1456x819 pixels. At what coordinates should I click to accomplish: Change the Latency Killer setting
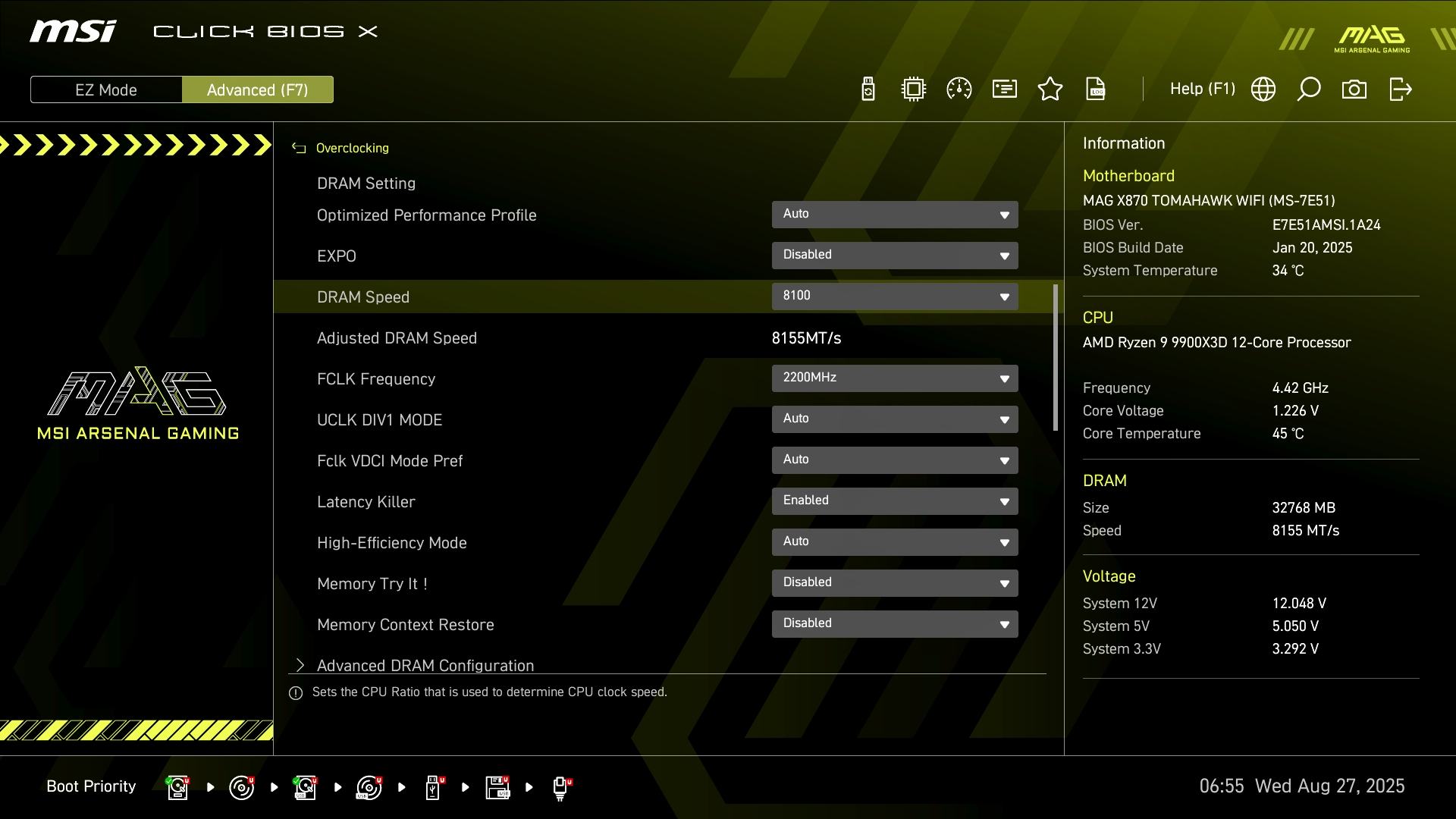[x=895, y=501]
